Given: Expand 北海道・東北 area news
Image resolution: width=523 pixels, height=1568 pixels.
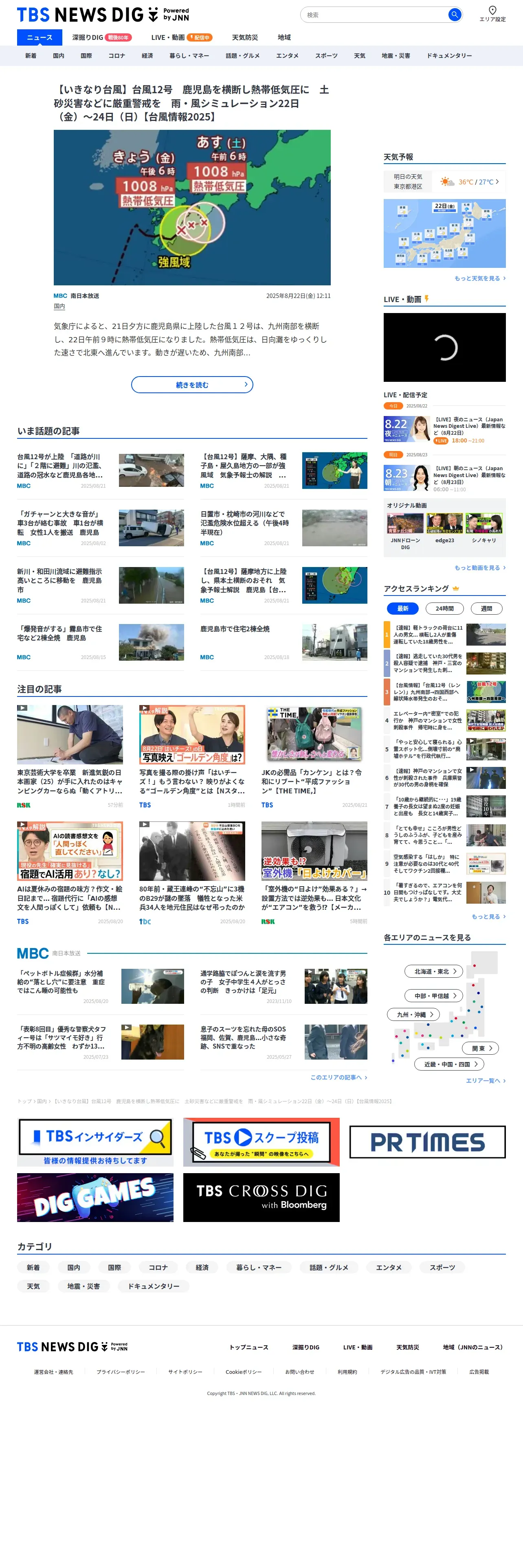Looking at the screenshot, I should [x=434, y=972].
